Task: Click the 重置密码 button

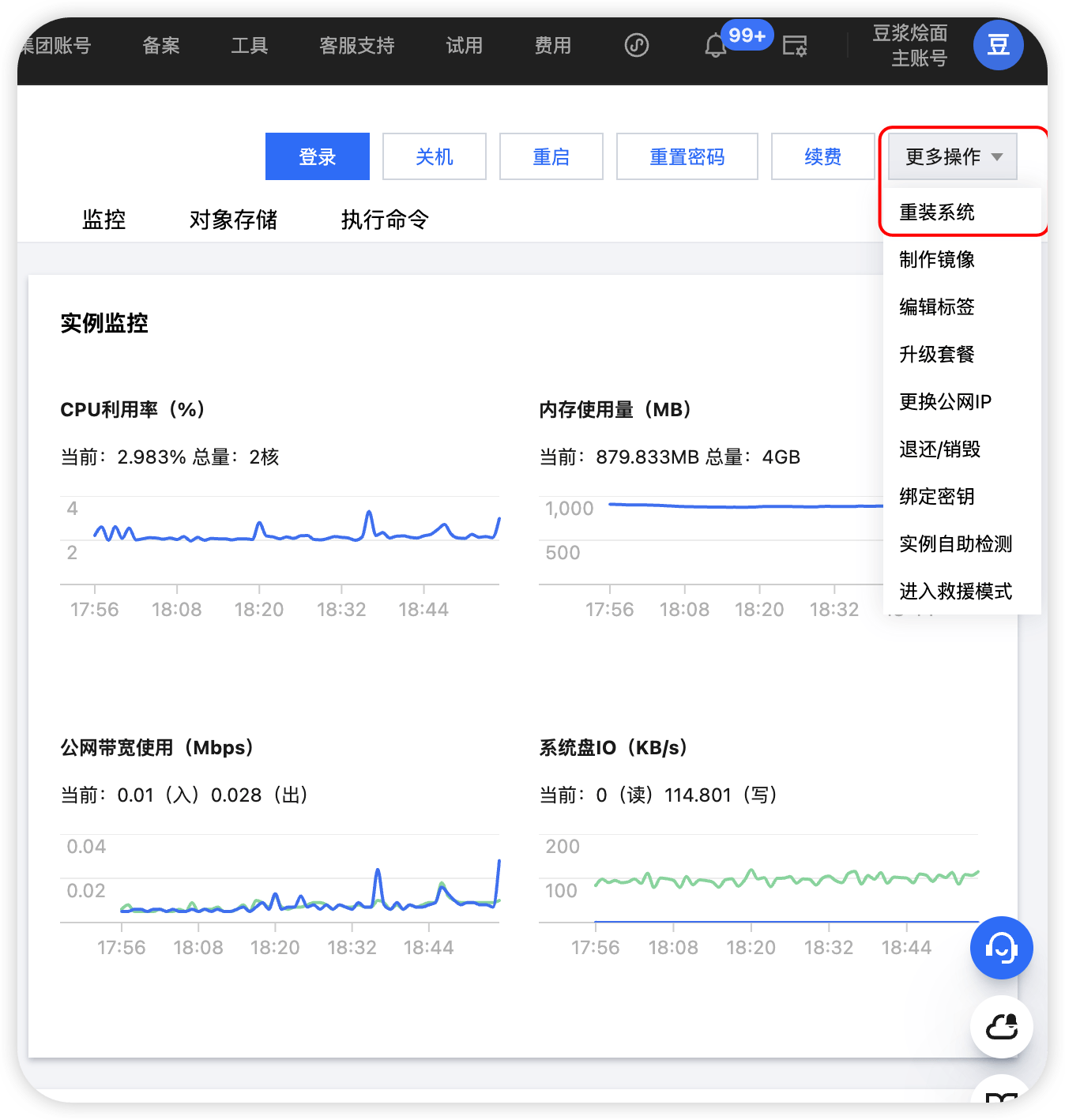Action: click(687, 156)
